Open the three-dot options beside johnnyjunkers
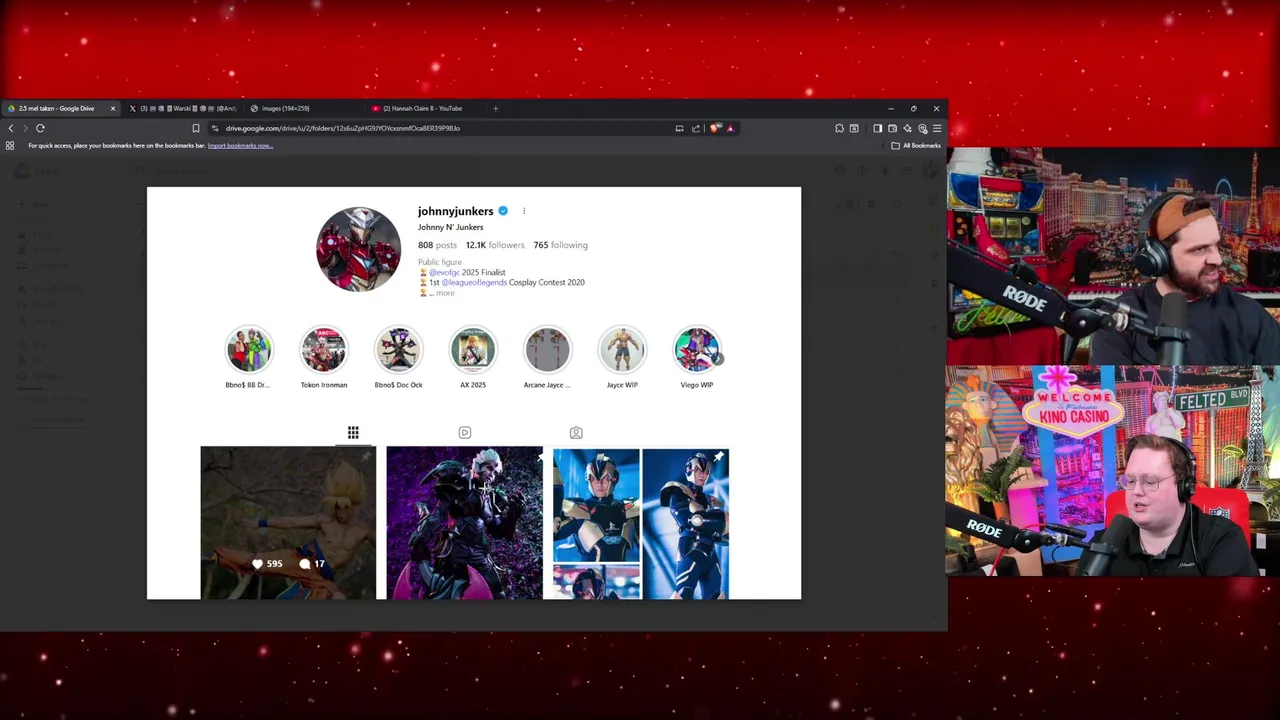Viewport: 1280px width, 720px height. click(x=524, y=211)
